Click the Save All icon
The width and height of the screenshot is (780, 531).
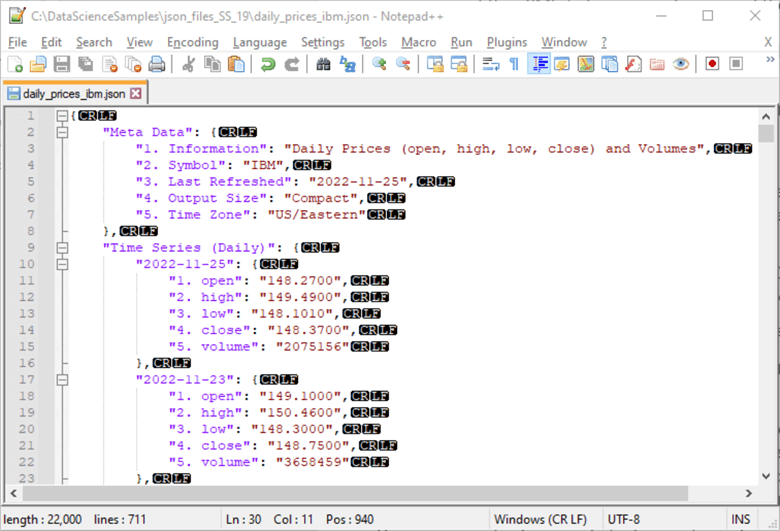point(86,64)
